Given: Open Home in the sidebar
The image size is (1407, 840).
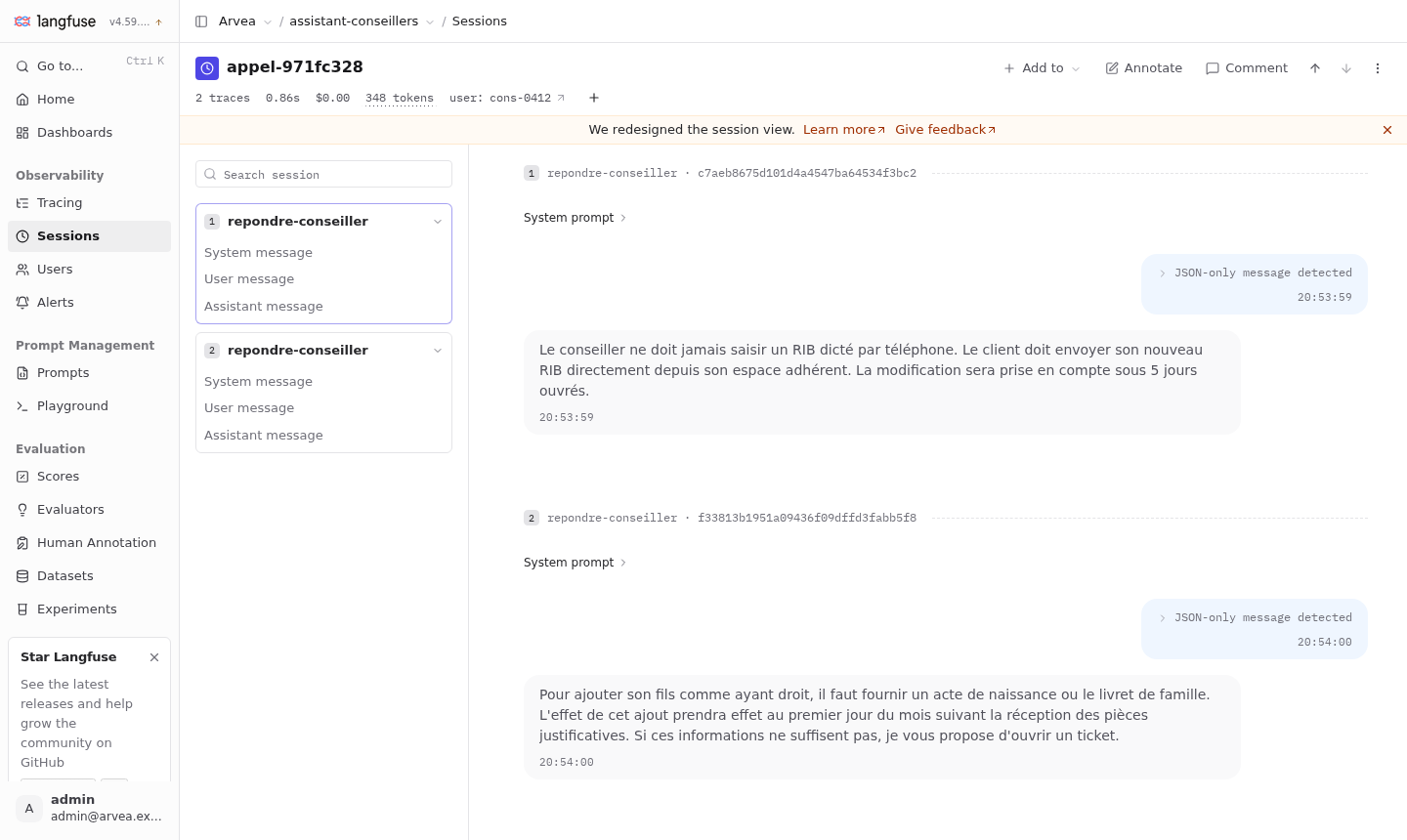Looking at the screenshot, I should click(x=89, y=100).
